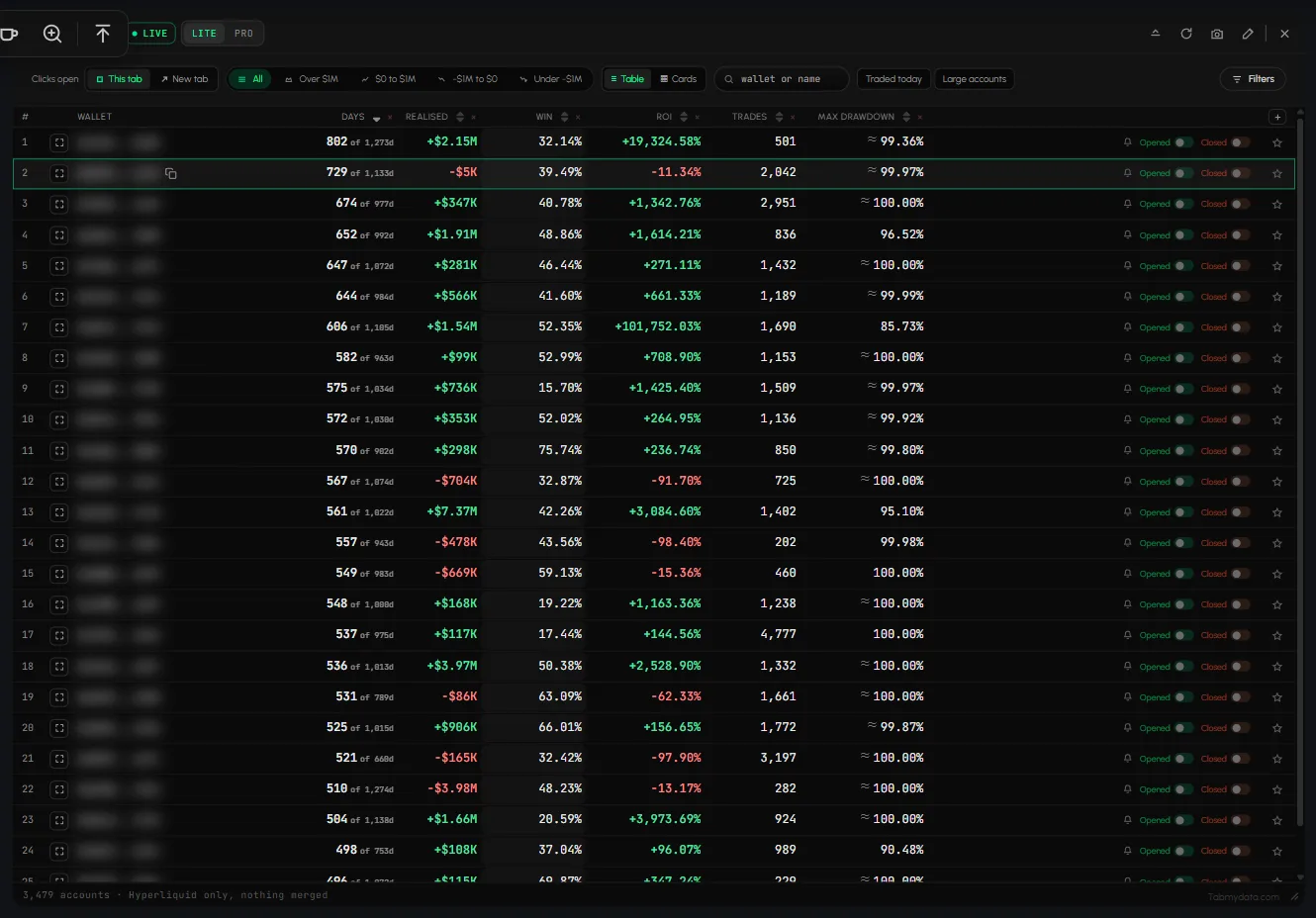Open the expand icon in the +$347K row
Image resolution: width=1316 pixels, height=918 pixels.
pyautogui.click(x=59, y=204)
